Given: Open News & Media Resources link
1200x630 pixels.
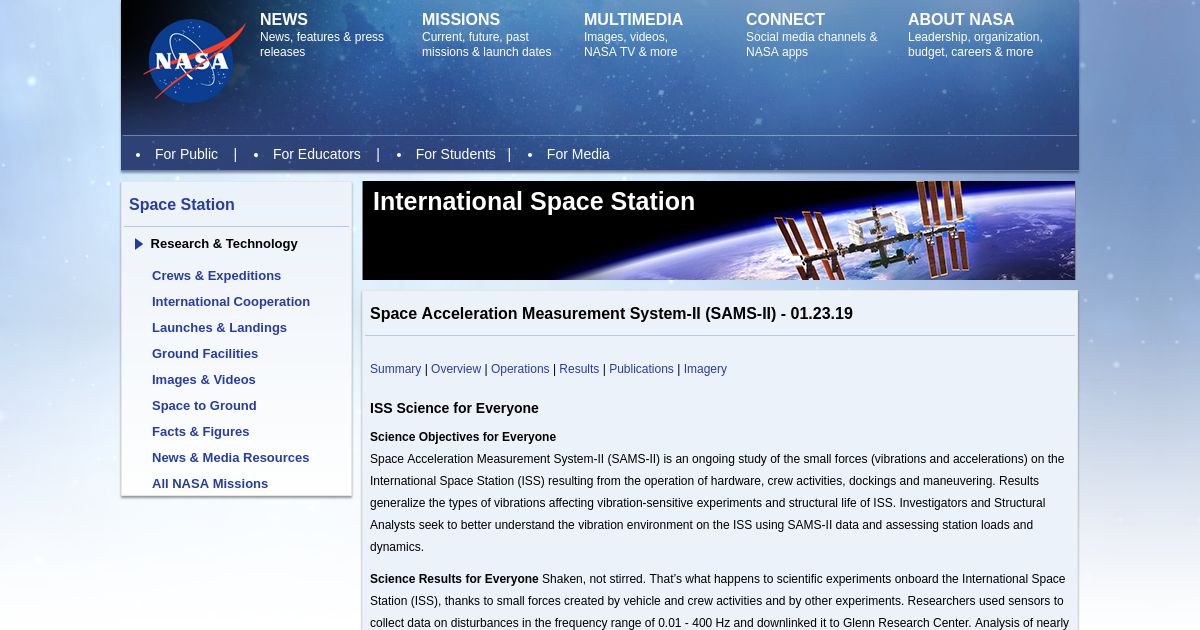Looking at the screenshot, I should point(231,458).
